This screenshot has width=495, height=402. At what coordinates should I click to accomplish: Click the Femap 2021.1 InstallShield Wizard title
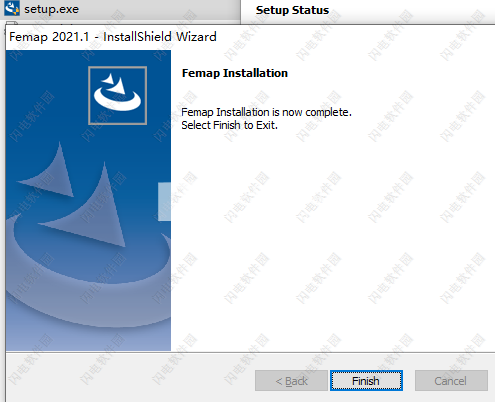pyautogui.click(x=113, y=37)
